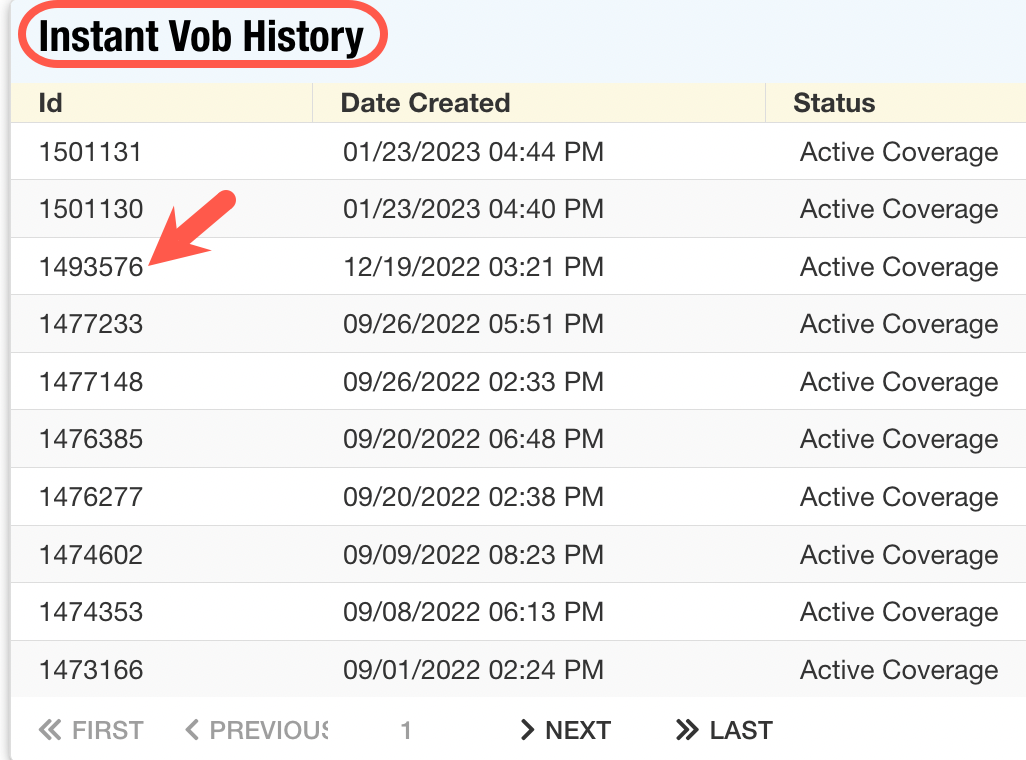
Task: Select the 09/08/2022 06:13 PM row
Action: pos(473,612)
